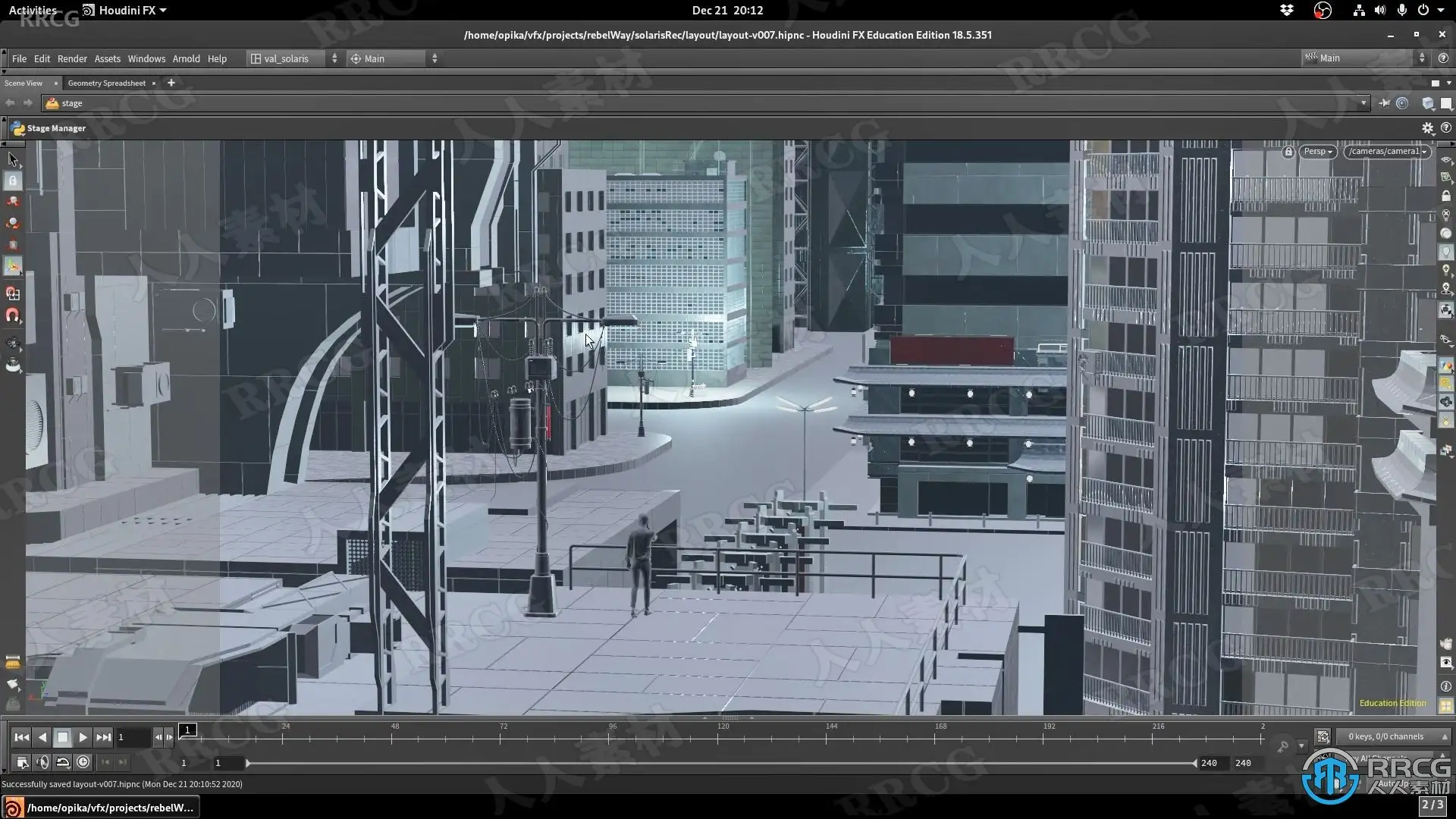The image size is (1456, 819).
Task: Toggle the padlock icon in the right display toolbar
Action: 1446,196
